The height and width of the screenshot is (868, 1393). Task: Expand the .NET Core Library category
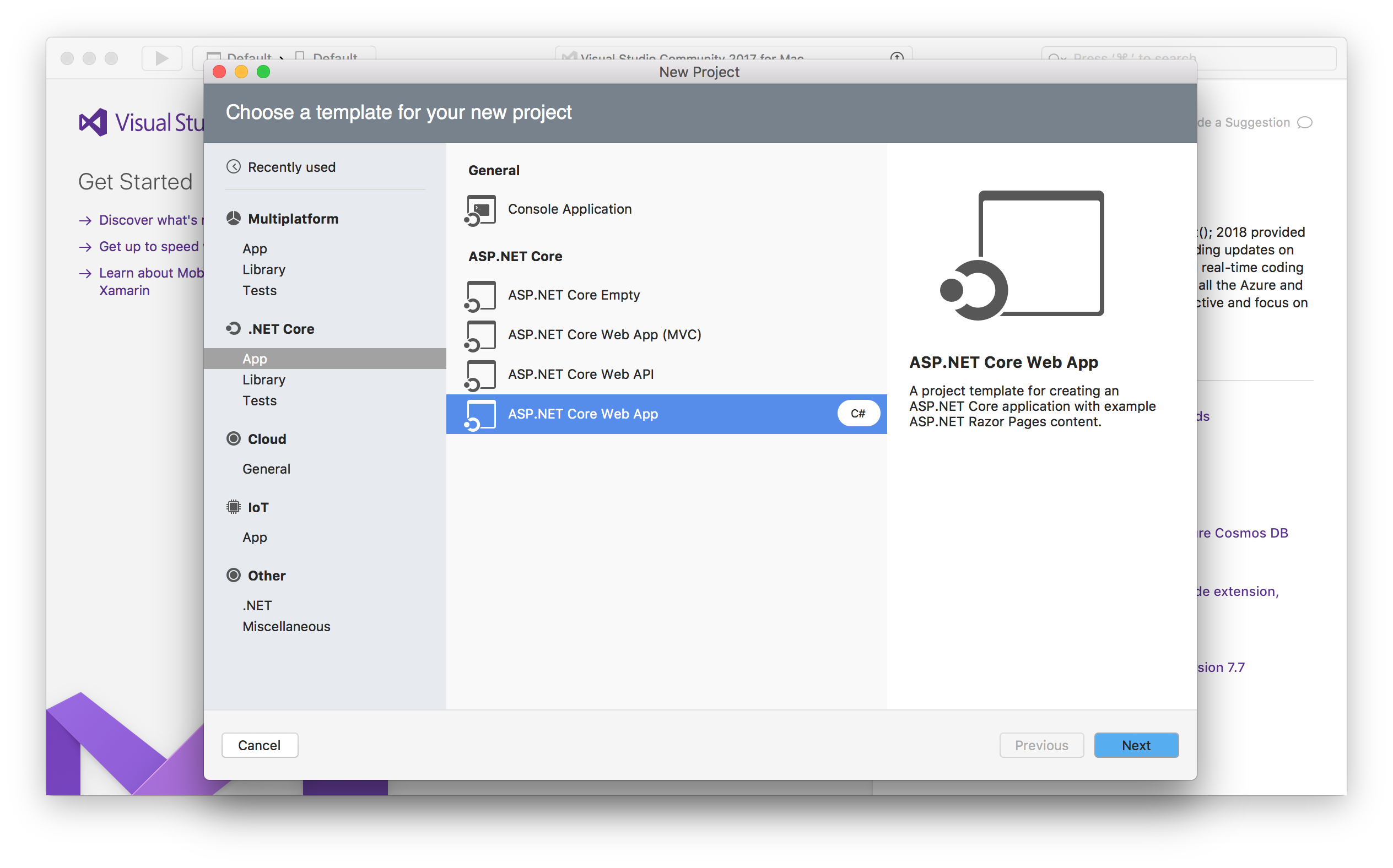pos(264,379)
